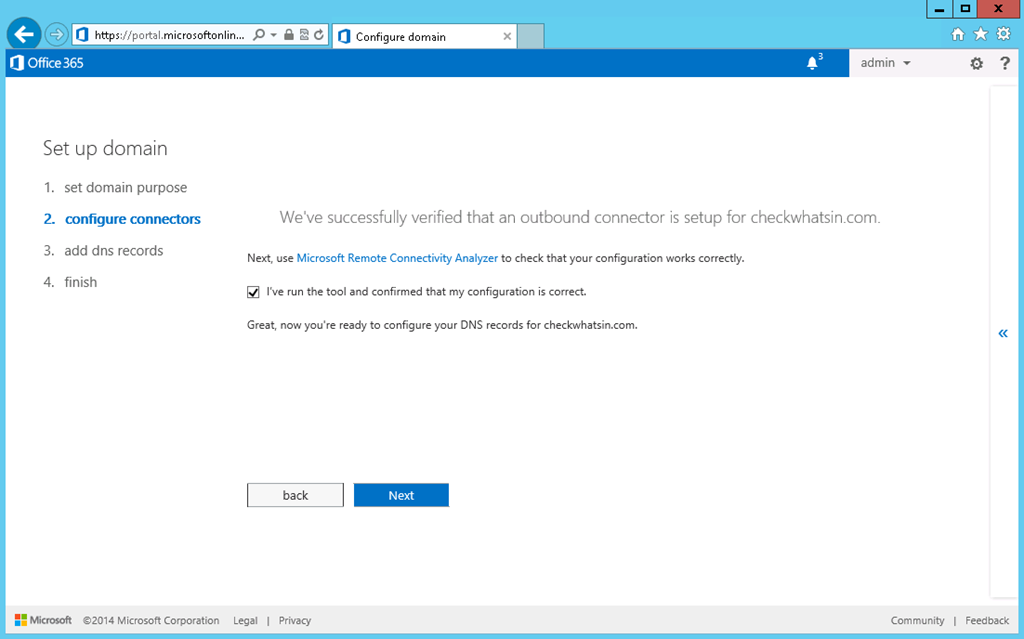Switch to the Configure domain tab
The image size is (1024, 639).
[424, 37]
